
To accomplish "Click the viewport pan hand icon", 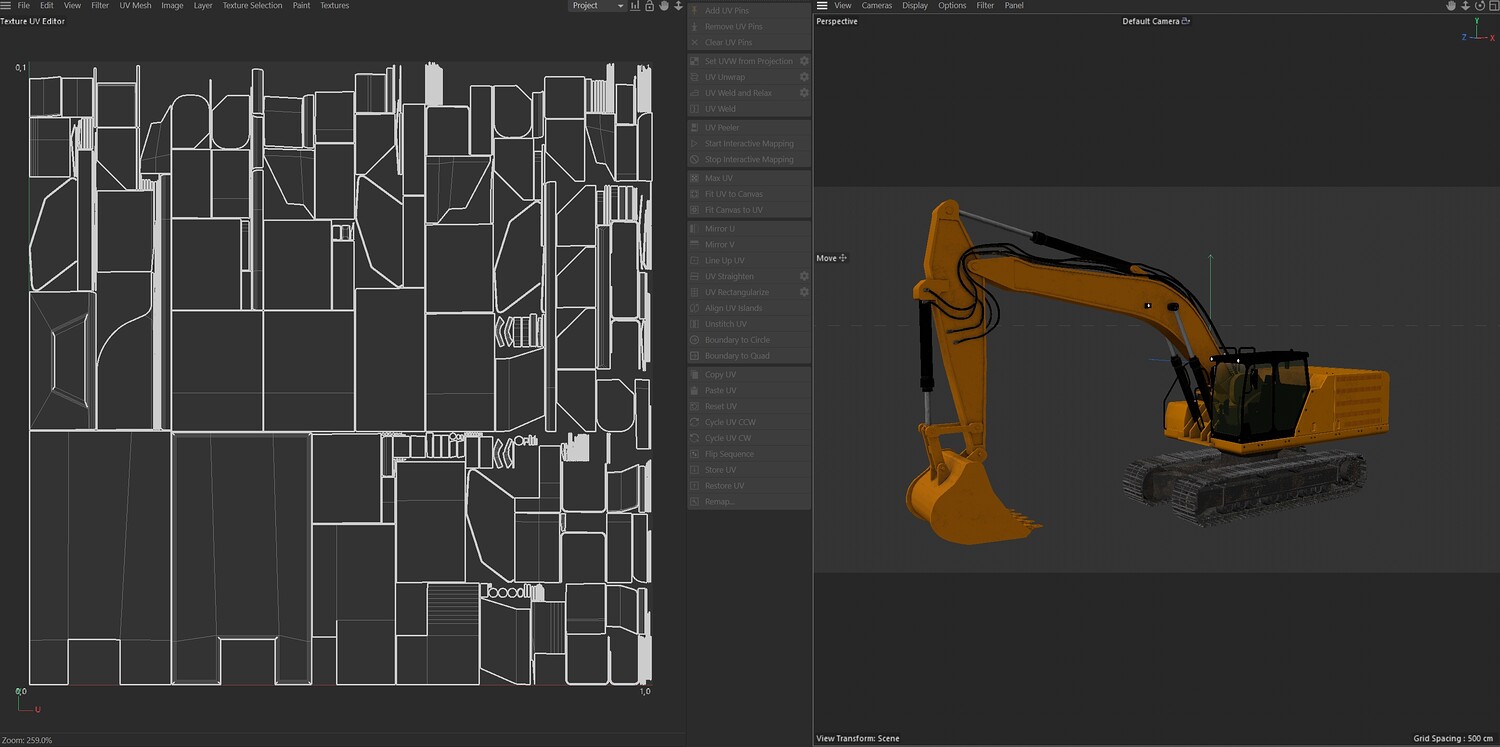I will tap(1451, 6).
